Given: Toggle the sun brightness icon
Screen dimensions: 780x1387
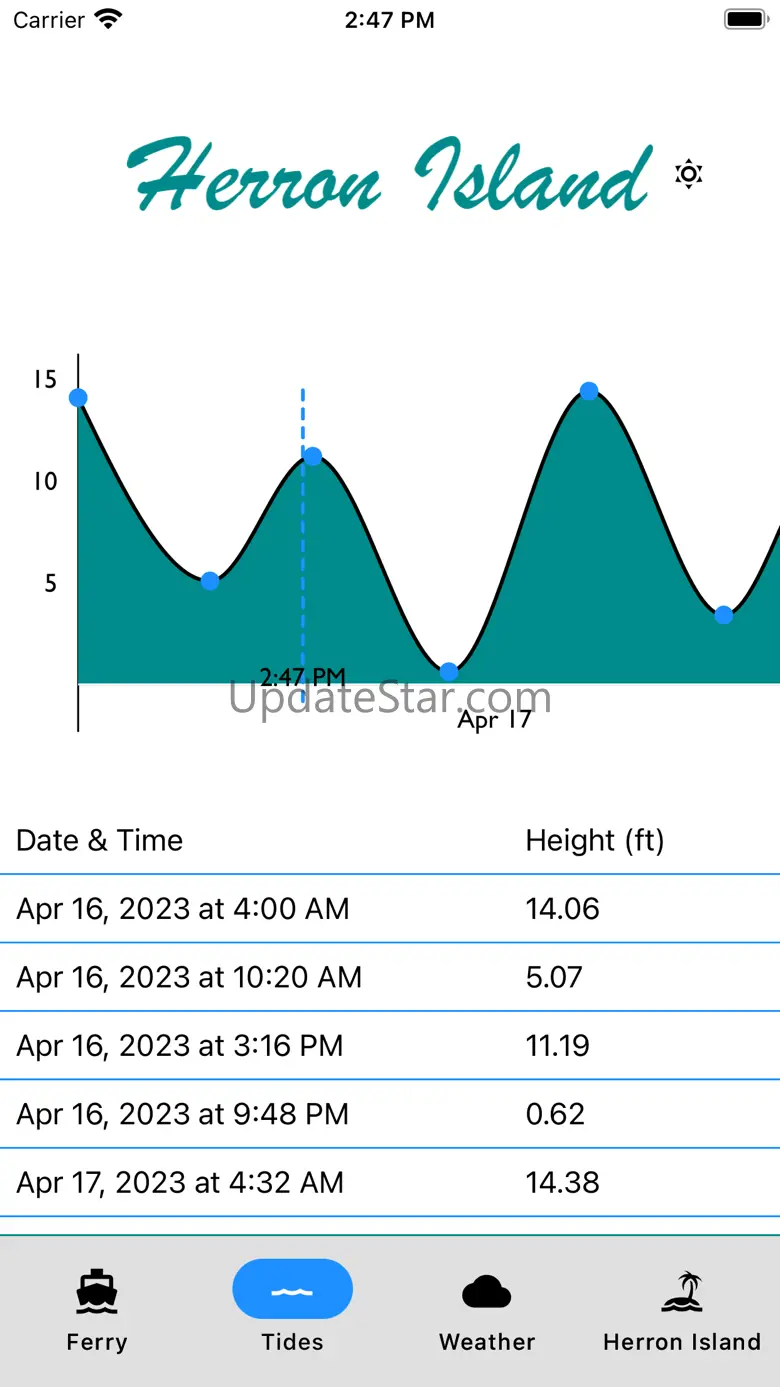Looking at the screenshot, I should click(688, 174).
